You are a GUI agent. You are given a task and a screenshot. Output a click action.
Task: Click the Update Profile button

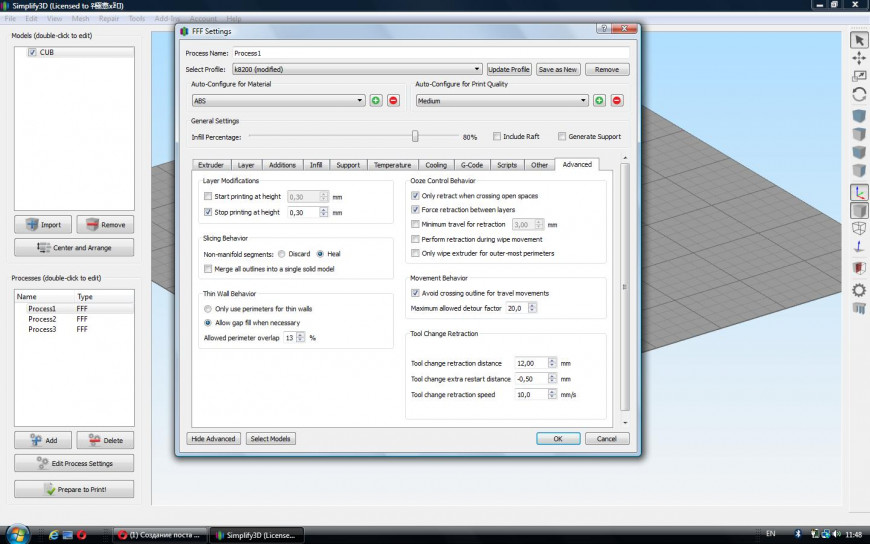(509, 69)
